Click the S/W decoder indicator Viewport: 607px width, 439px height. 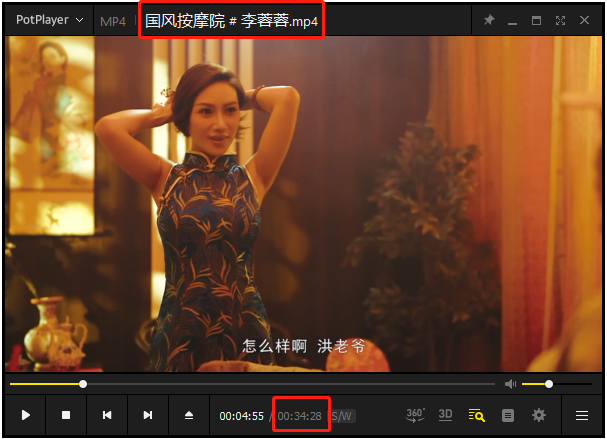click(x=343, y=416)
